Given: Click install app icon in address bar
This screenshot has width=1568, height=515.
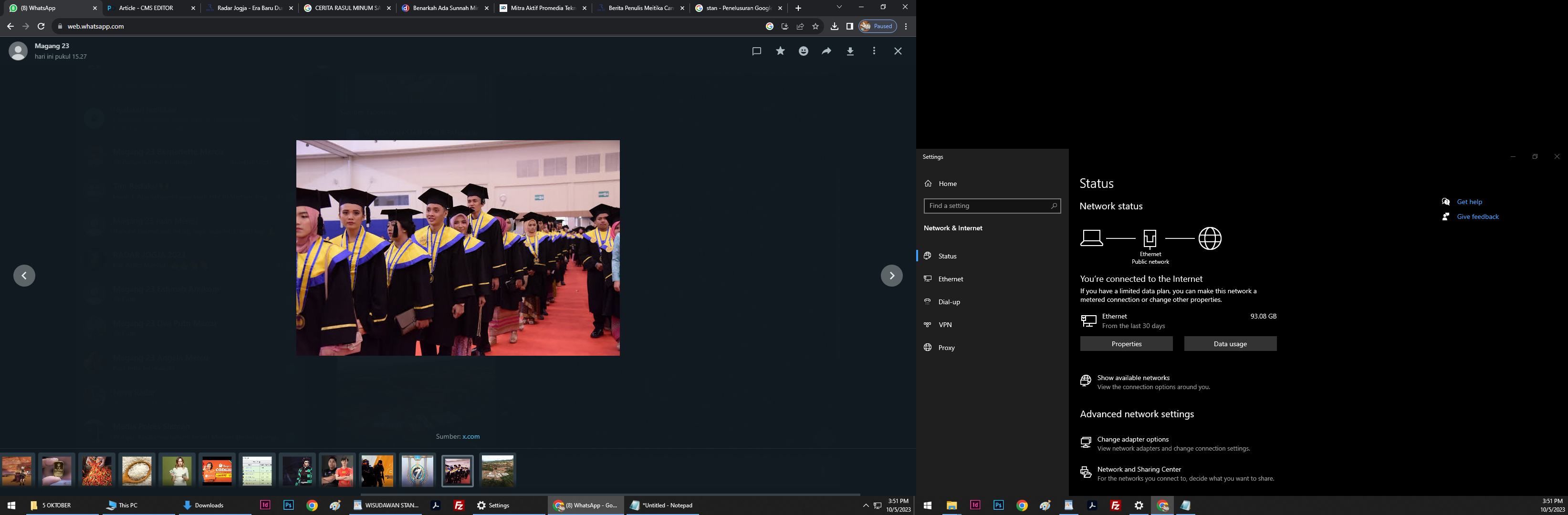Looking at the screenshot, I should click(x=784, y=26).
